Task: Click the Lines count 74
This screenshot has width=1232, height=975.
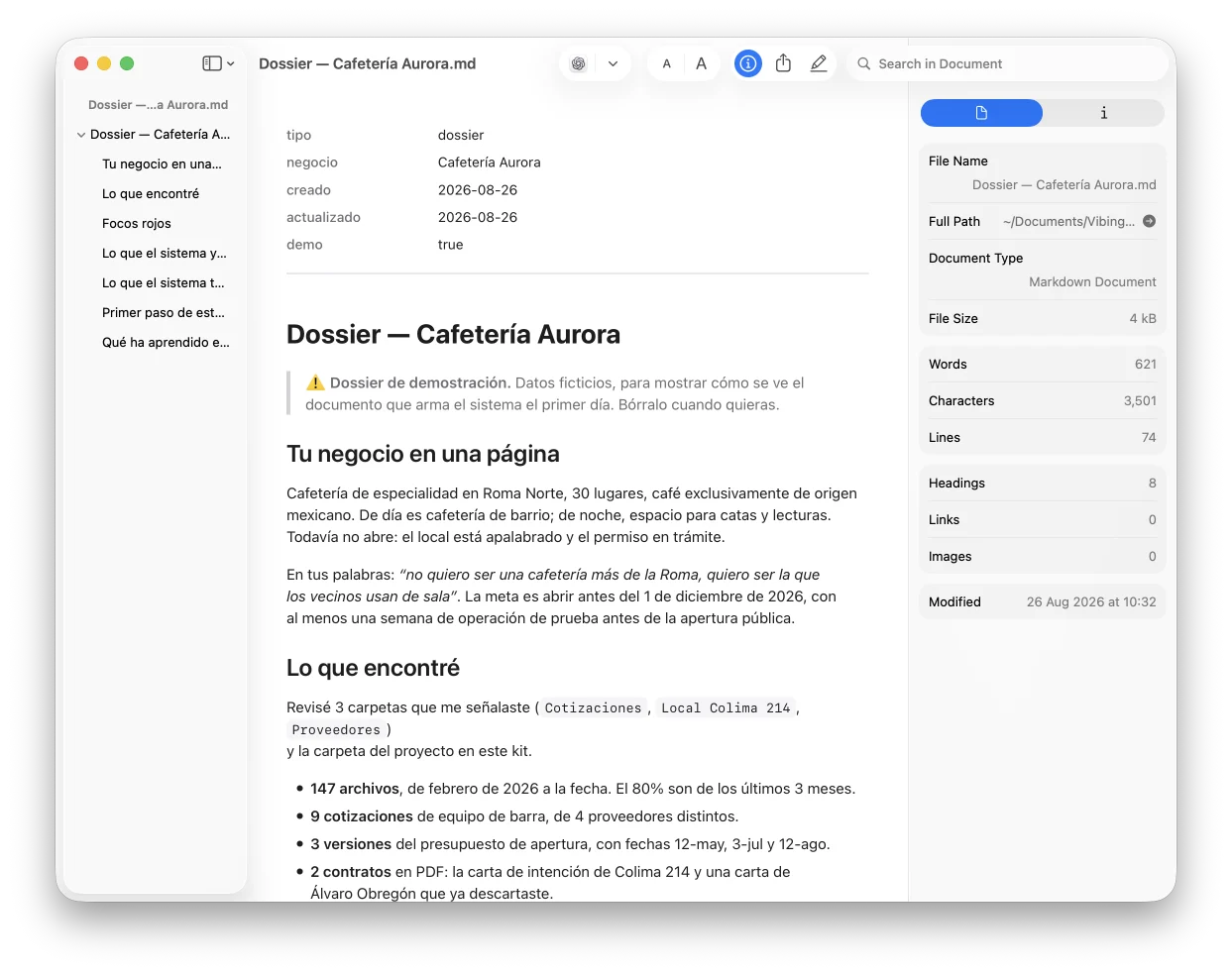Action: click(1149, 437)
